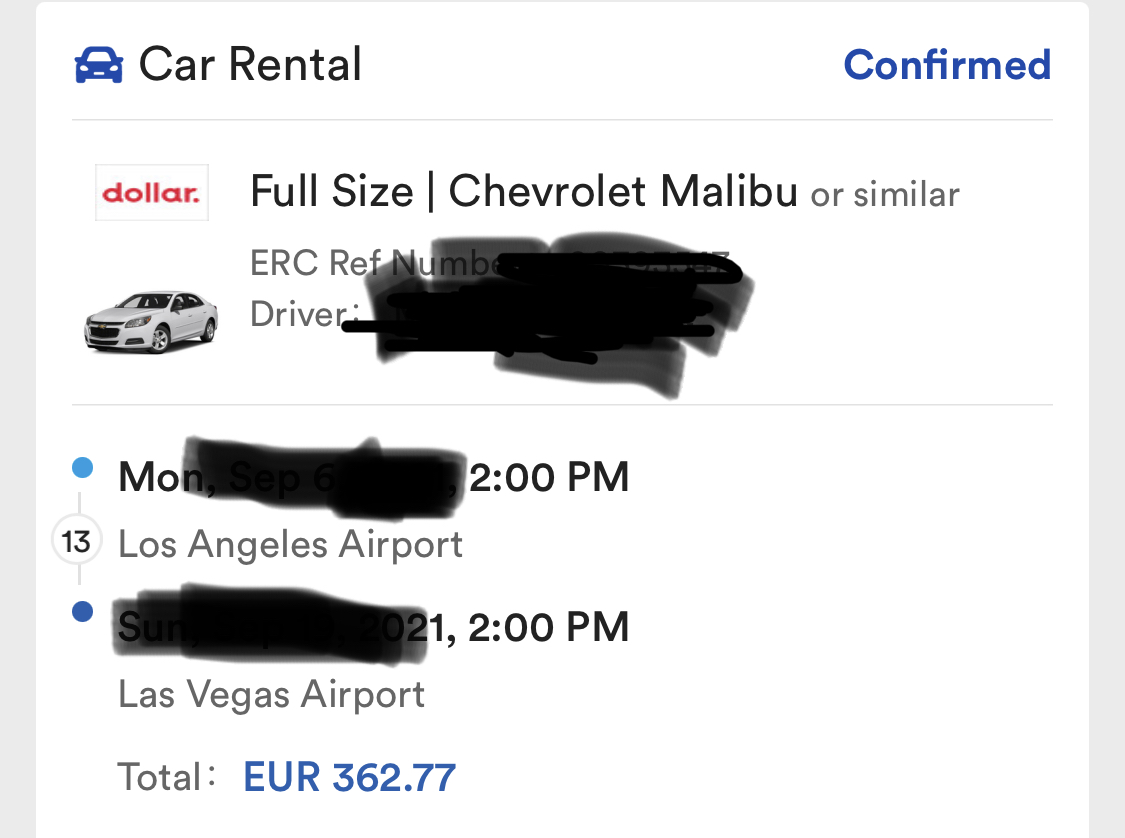
Task: Tap the Confirmed status link
Action: click(x=947, y=65)
